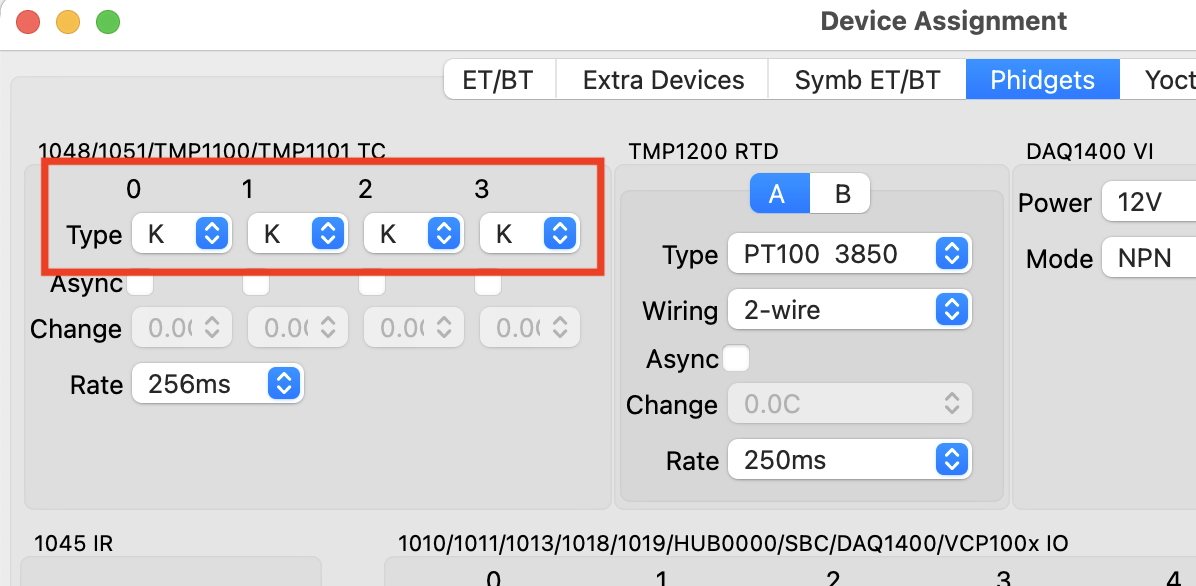
Task: Open the DAQ1400 Mode NPN dropdown
Action: [1149, 259]
